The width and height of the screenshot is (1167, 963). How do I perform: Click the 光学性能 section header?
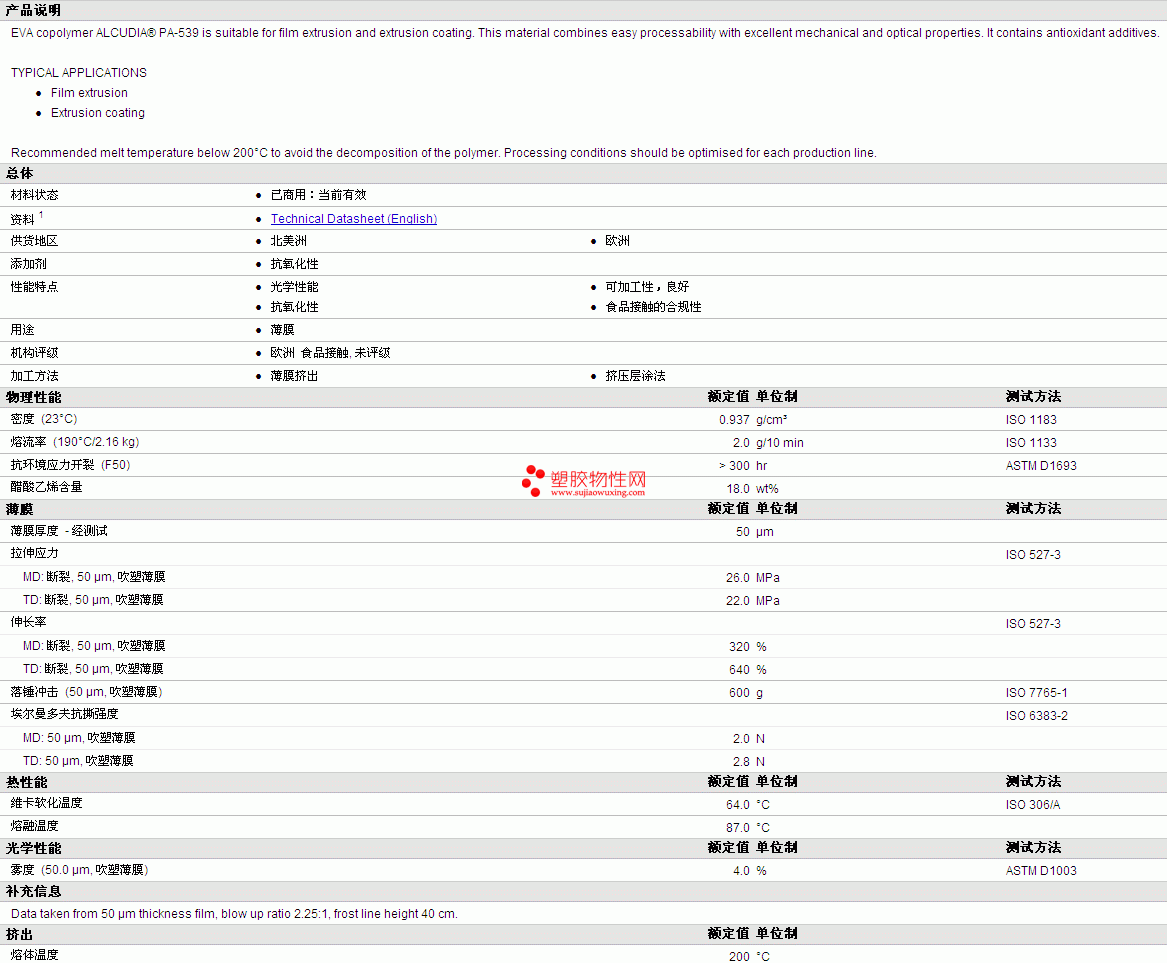(x=33, y=848)
